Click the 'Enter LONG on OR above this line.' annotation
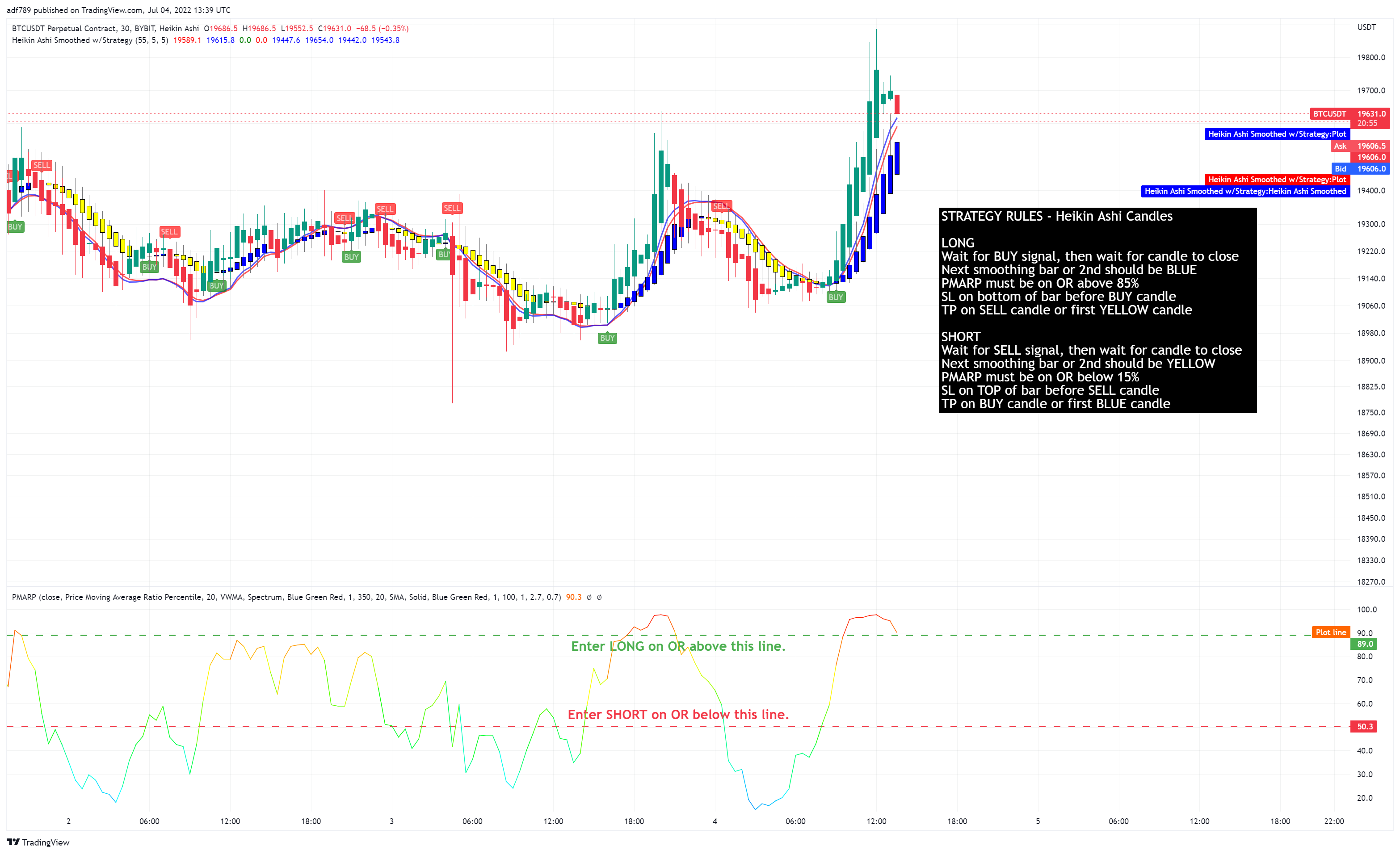1400x854 pixels. click(x=678, y=646)
